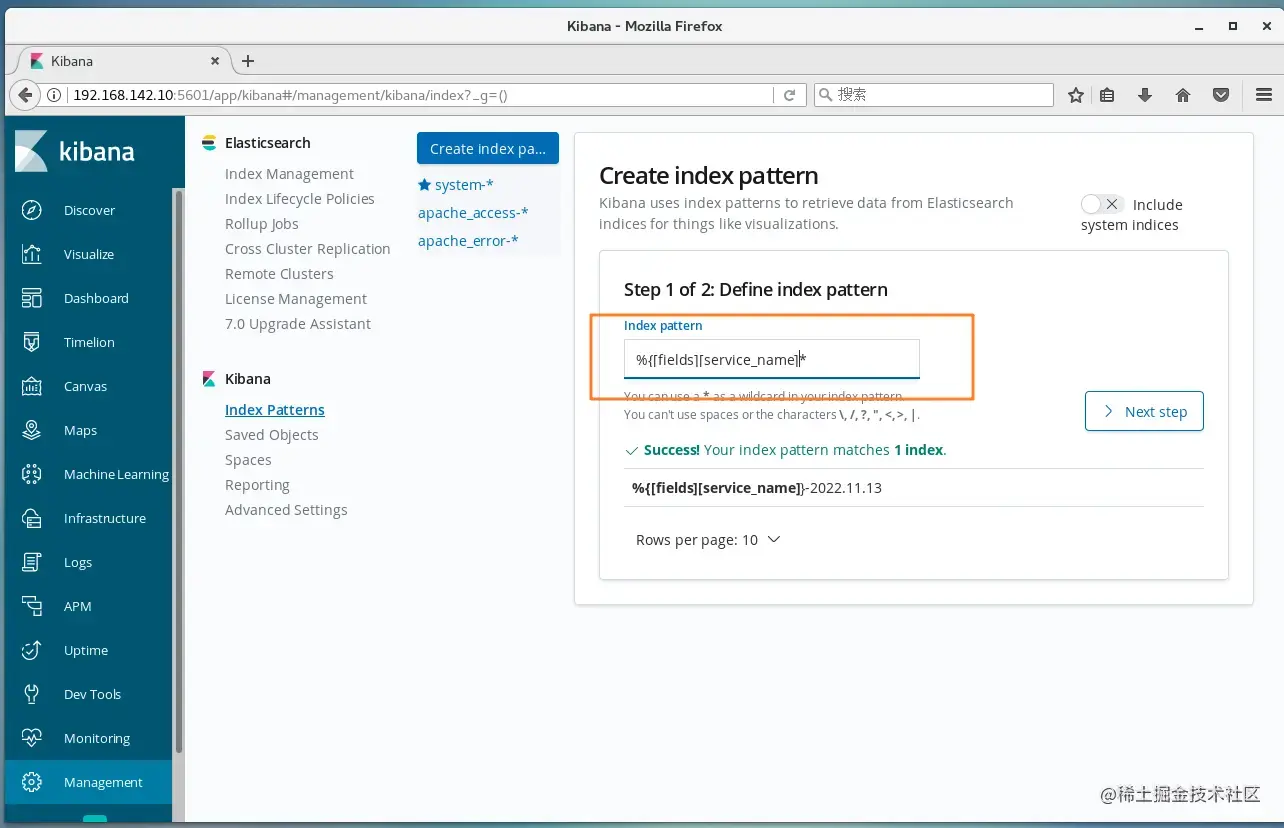
Task: Focus the Firefox URL address bar
Action: pos(420,95)
